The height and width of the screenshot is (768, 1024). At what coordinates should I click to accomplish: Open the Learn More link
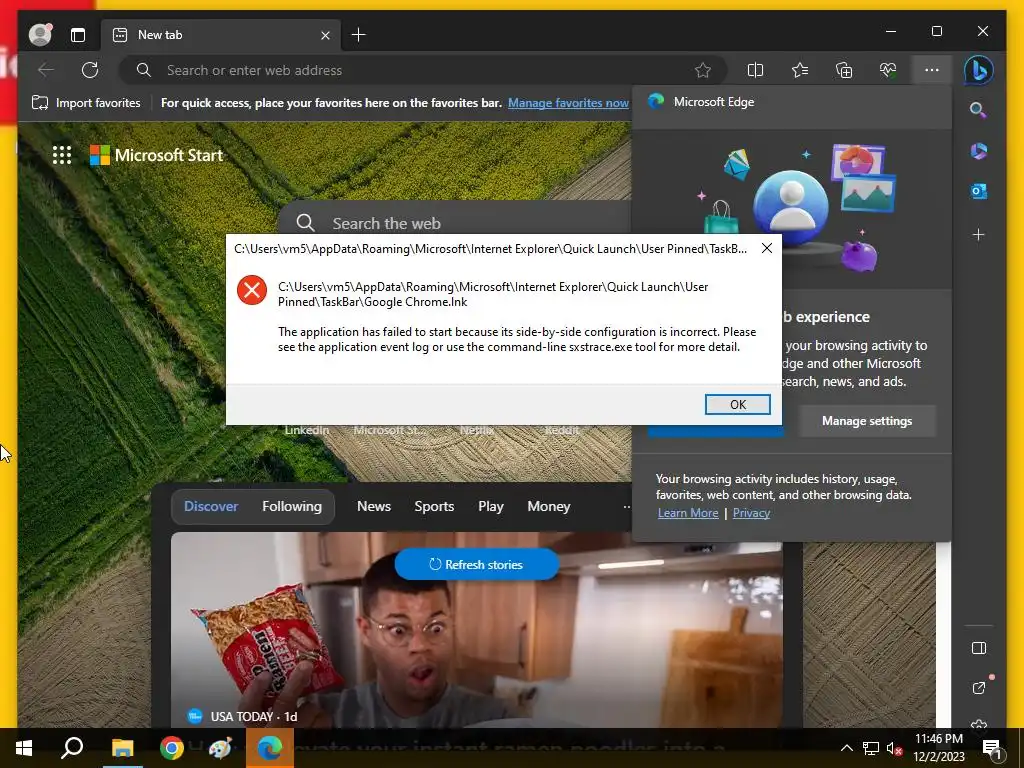(688, 513)
